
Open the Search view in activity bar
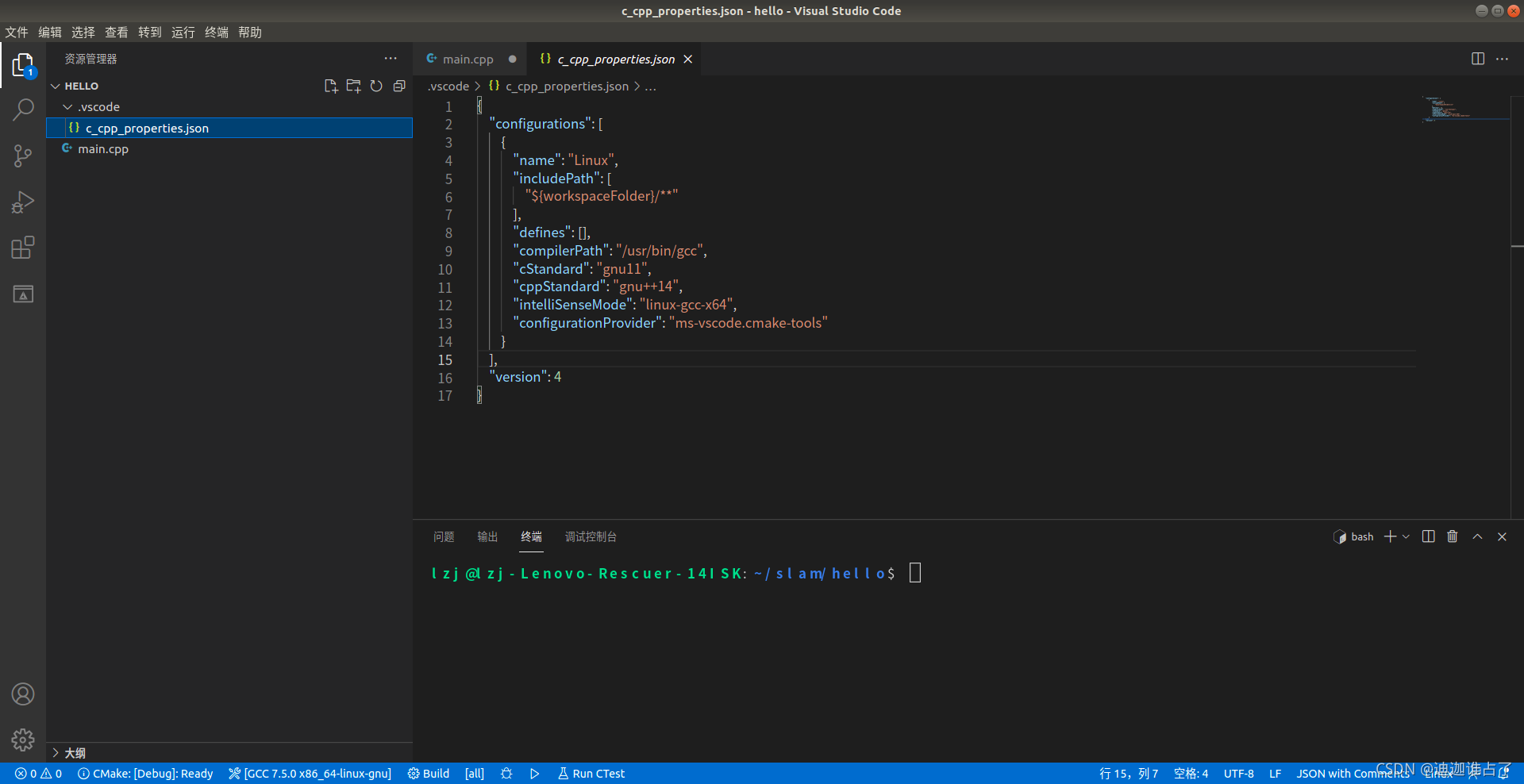coord(23,110)
